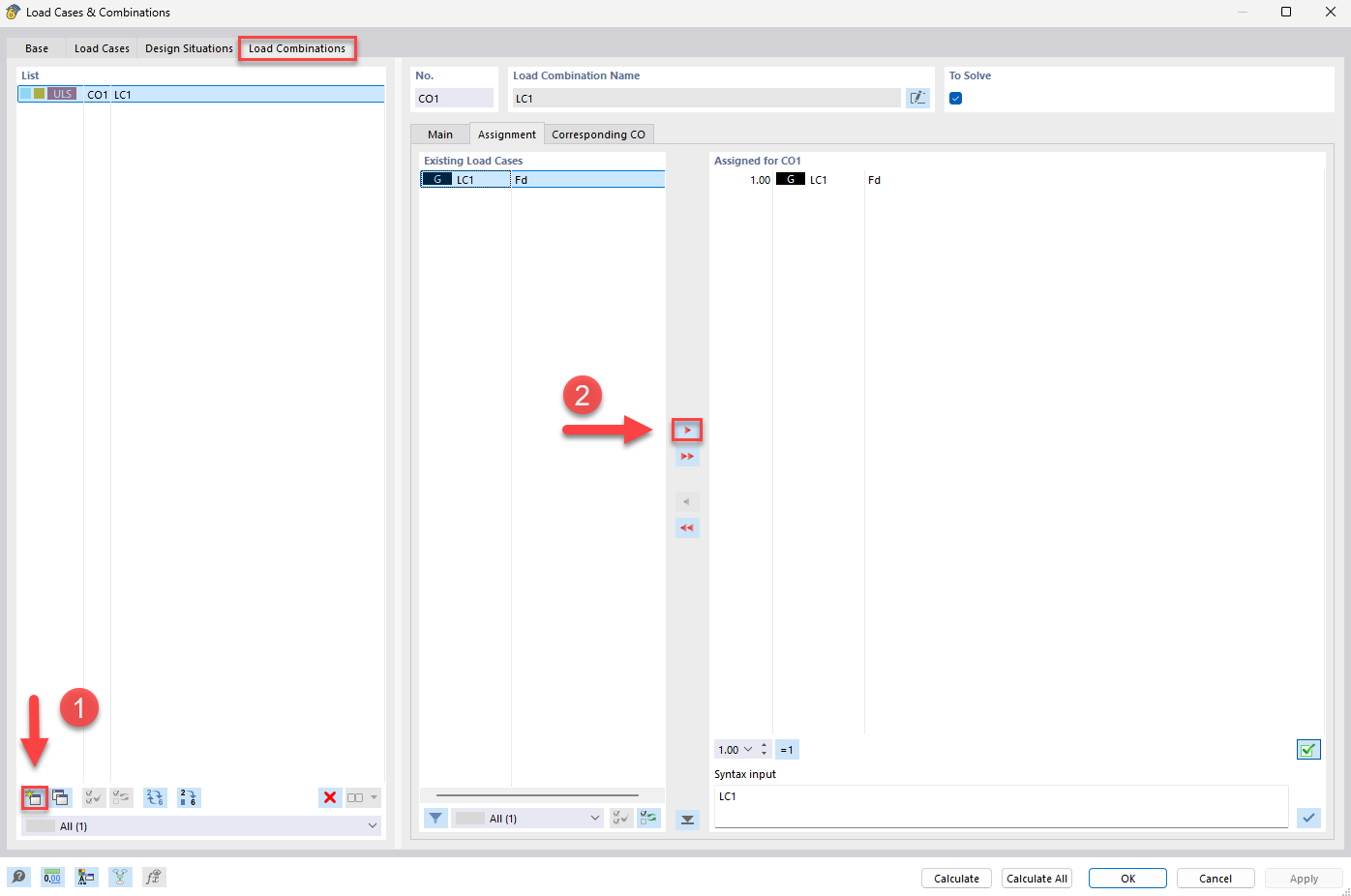This screenshot has width=1351, height=896.
Task: Open the All (1) dropdown under Existing Load Cases
Action: [528, 818]
